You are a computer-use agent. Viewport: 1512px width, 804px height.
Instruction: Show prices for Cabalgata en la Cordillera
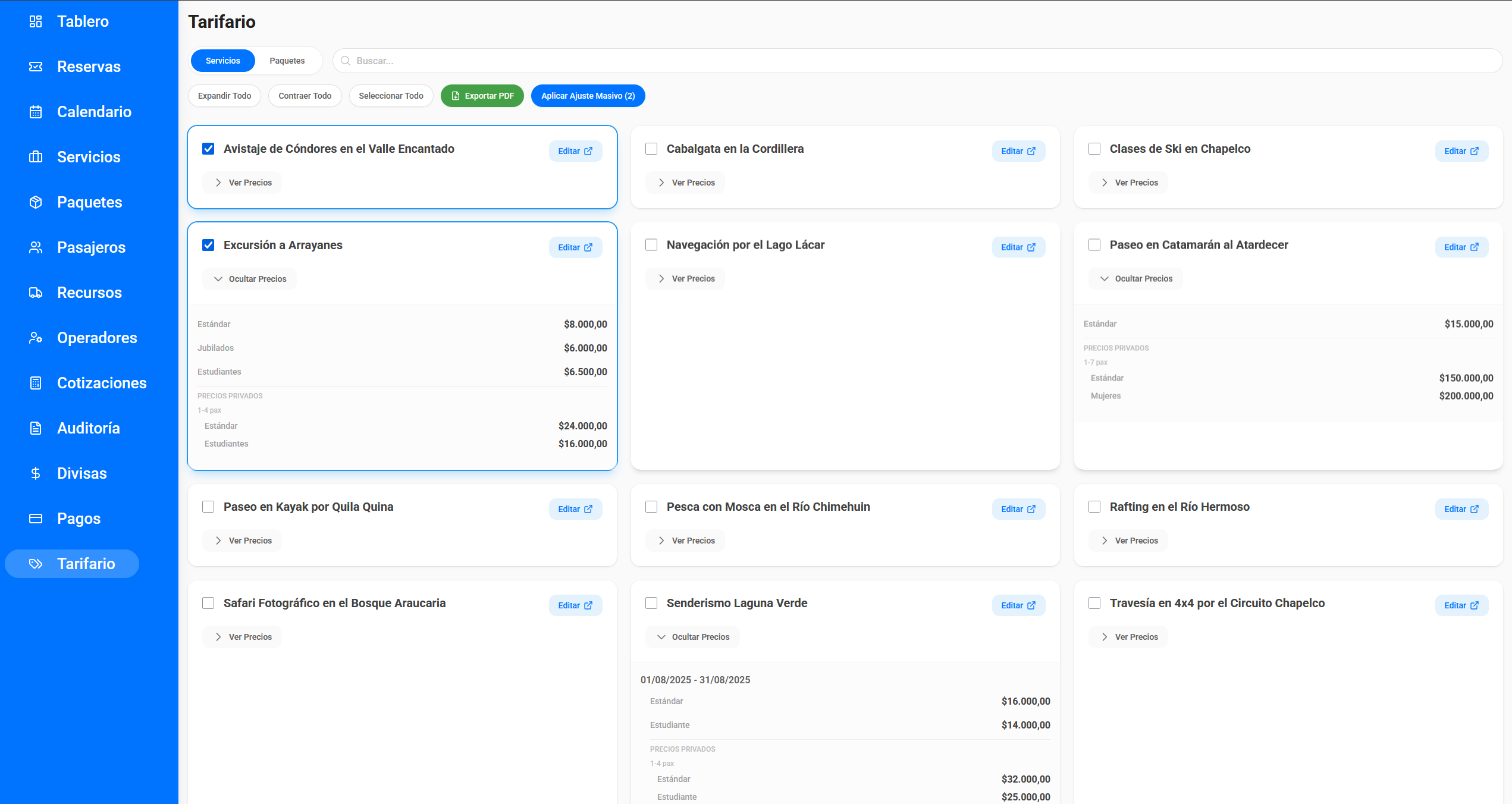click(685, 183)
